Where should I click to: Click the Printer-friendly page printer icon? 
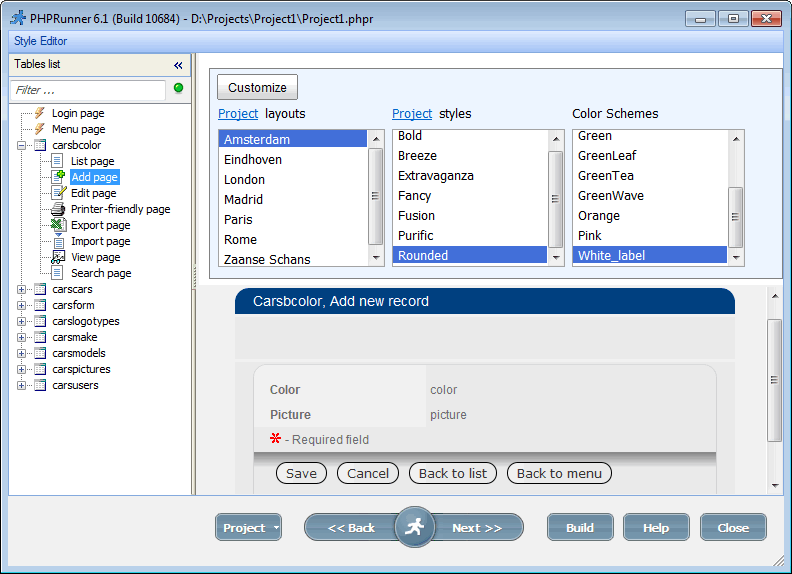(x=58, y=209)
